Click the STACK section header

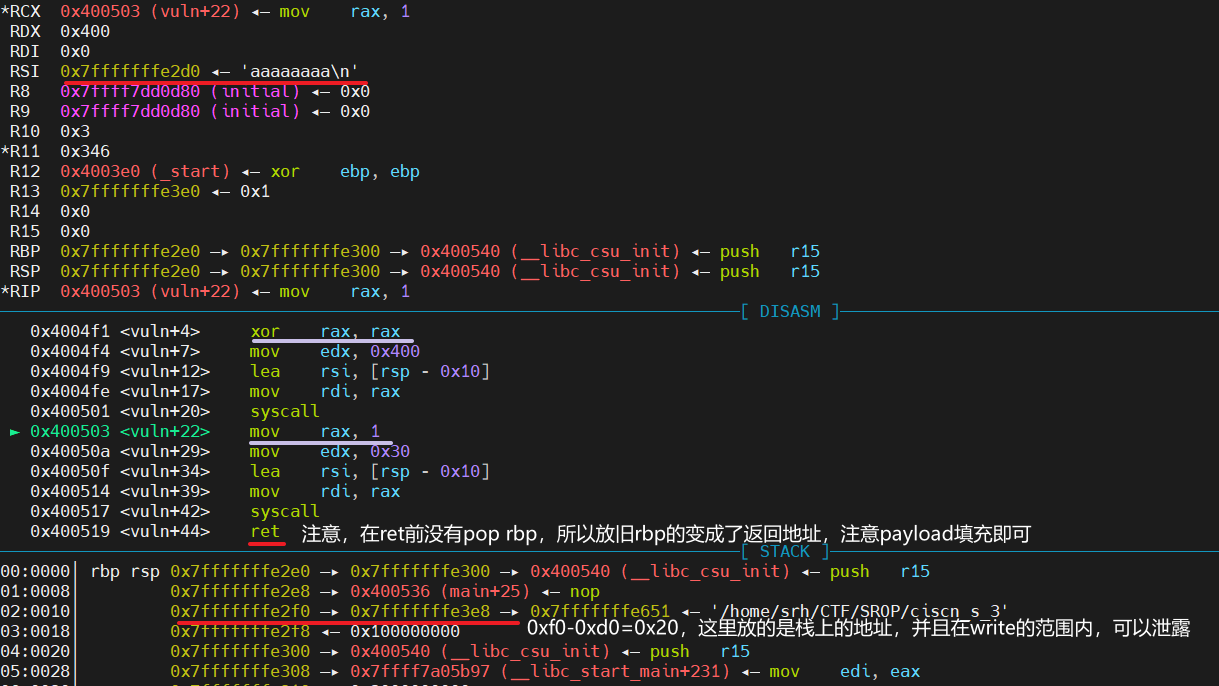click(784, 552)
